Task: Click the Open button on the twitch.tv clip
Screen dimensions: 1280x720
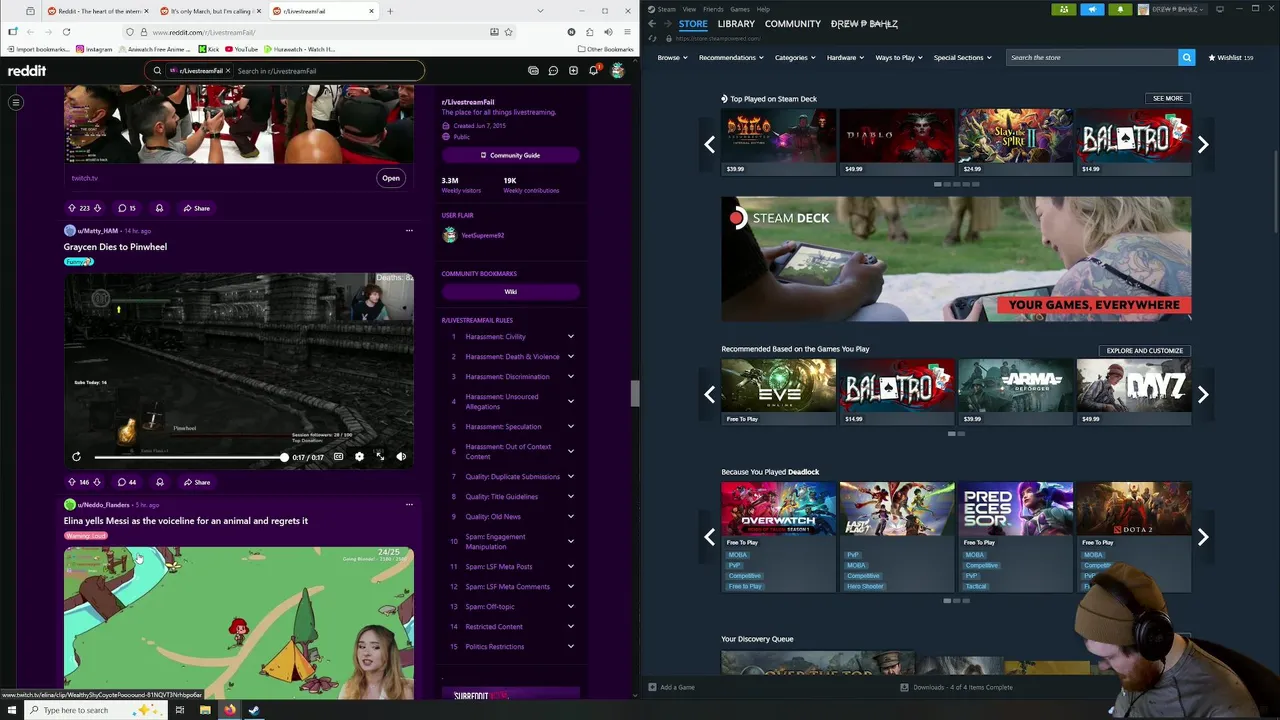Action: (391, 178)
